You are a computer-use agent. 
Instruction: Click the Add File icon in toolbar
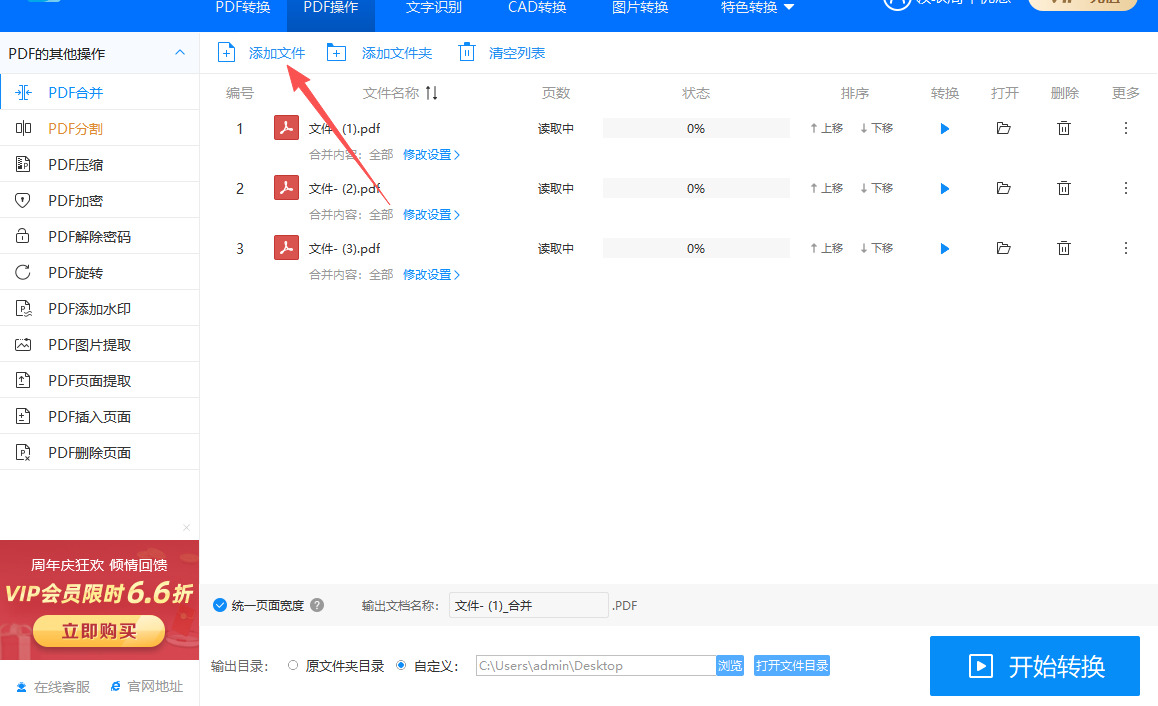227,52
